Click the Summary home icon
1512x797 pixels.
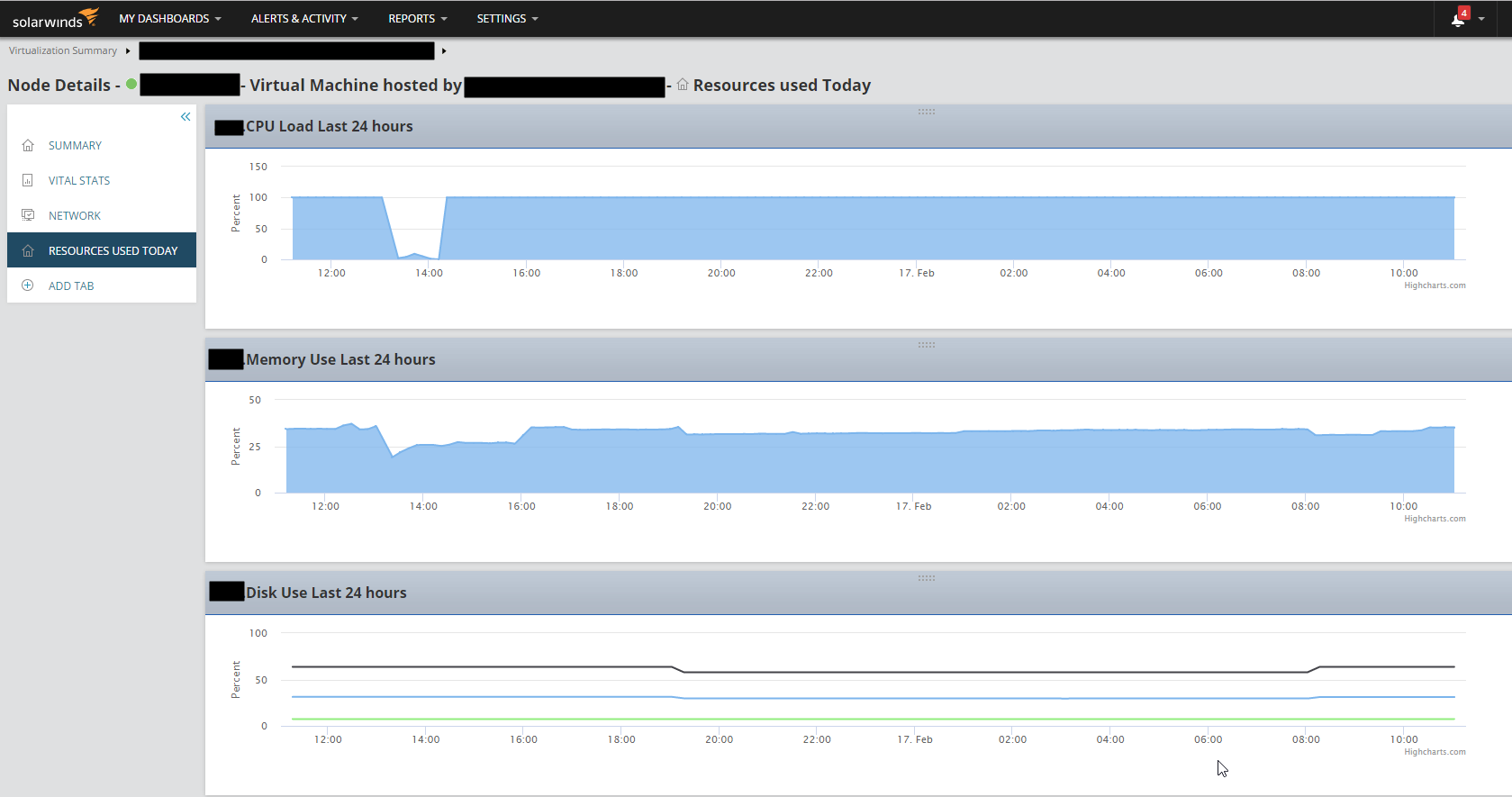click(28, 145)
